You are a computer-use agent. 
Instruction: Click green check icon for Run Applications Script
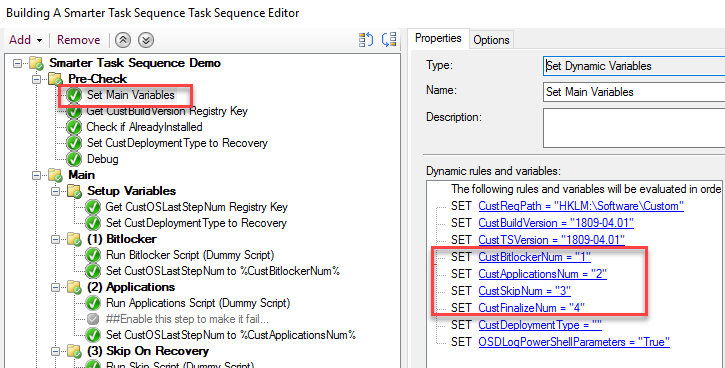(x=93, y=303)
